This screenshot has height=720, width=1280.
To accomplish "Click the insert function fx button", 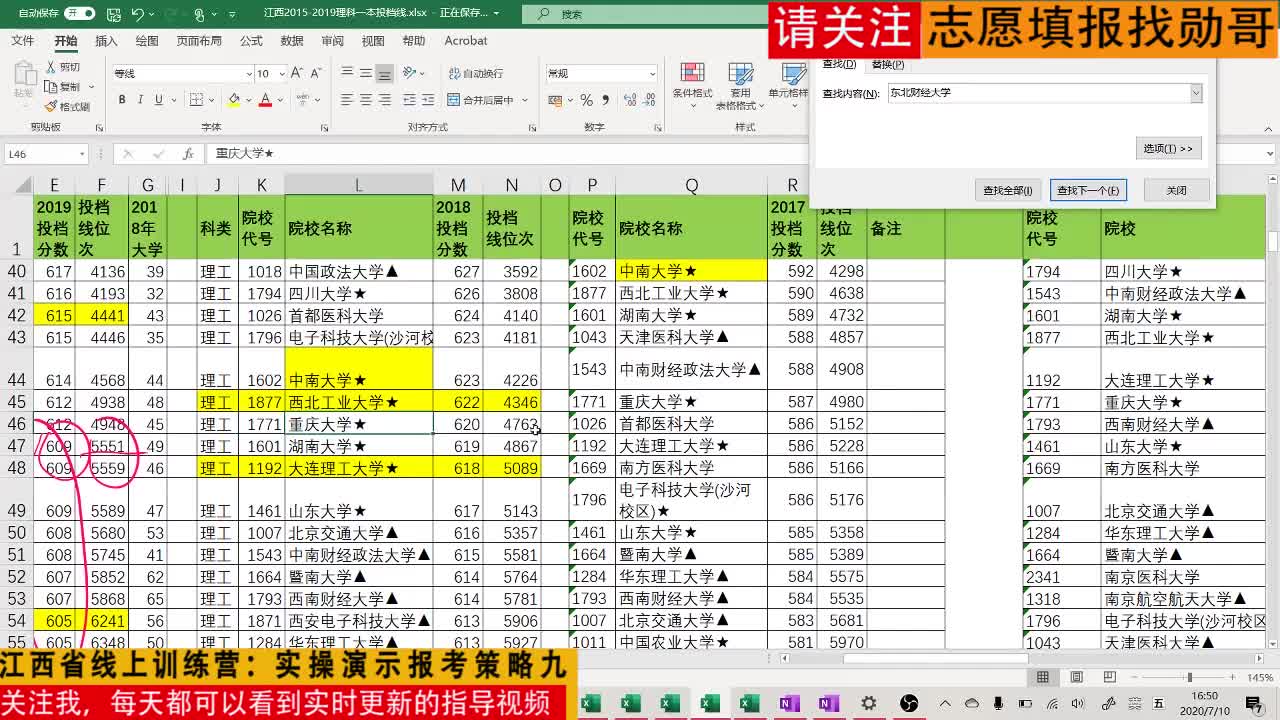I will pyautogui.click(x=188, y=154).
